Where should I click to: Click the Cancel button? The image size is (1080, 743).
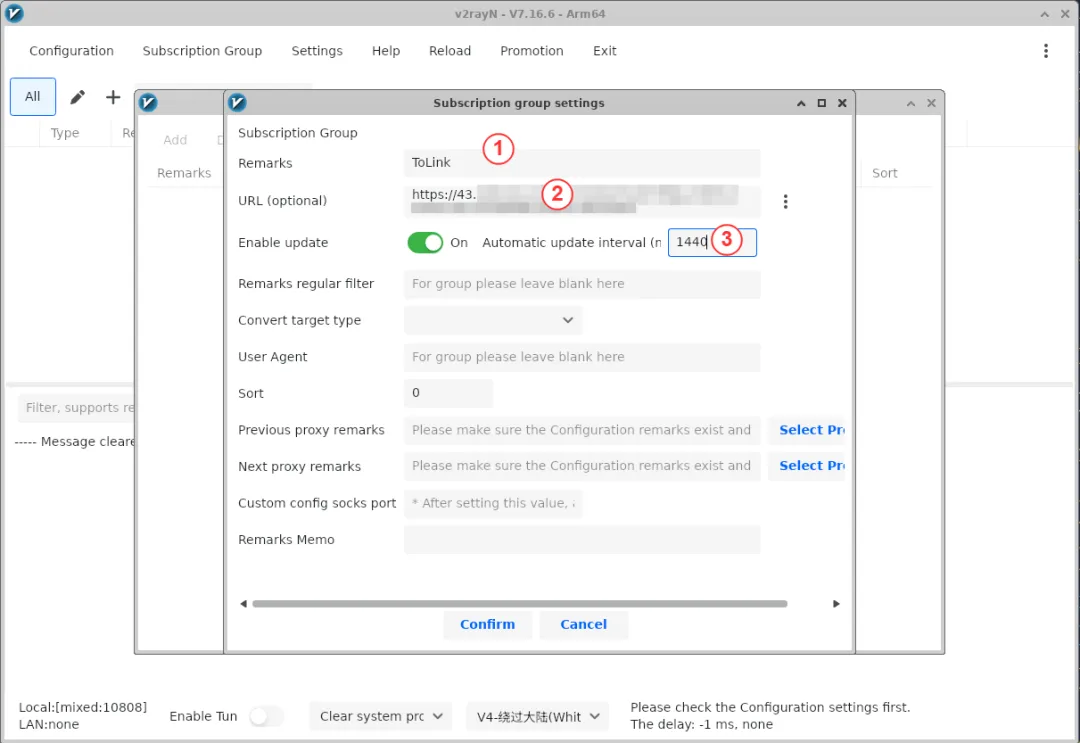pyautogui.click(x=583, y=625)
